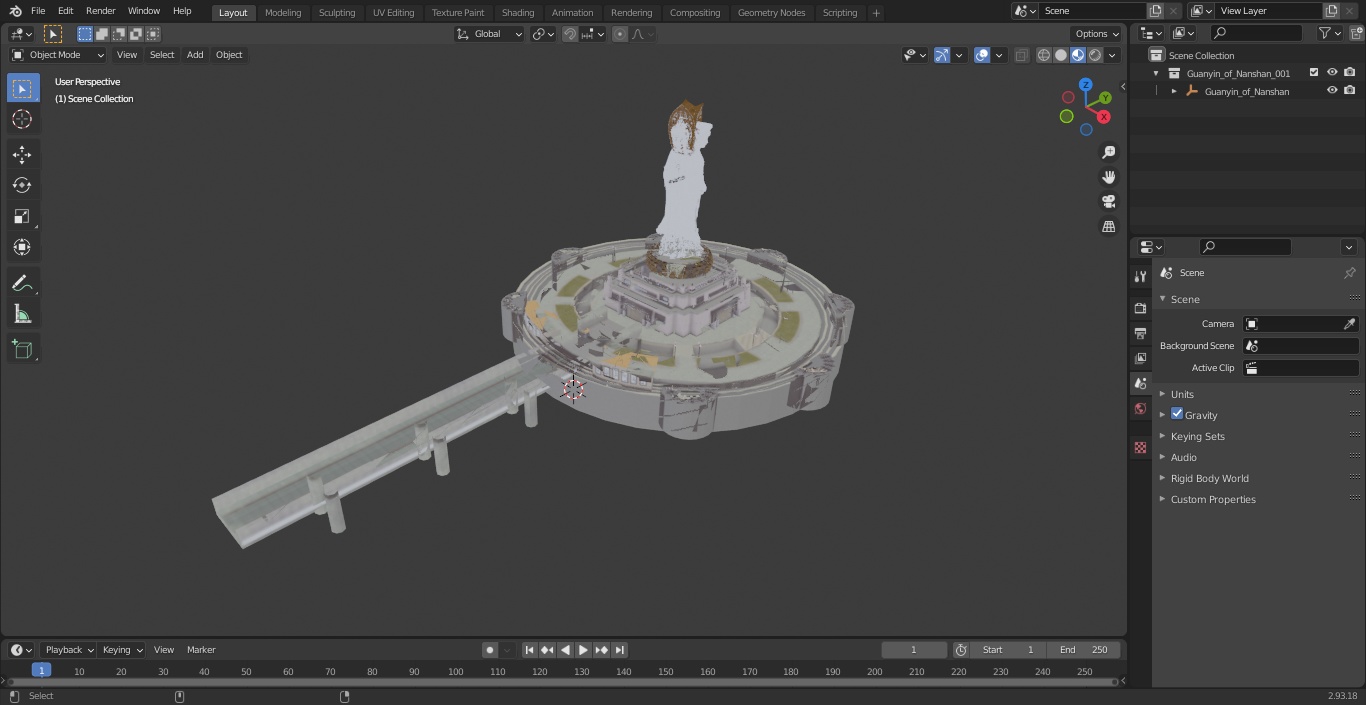1366x705 pixels.
Task: Toggle the Gravity checkbox
Action: pos(1177,414)
